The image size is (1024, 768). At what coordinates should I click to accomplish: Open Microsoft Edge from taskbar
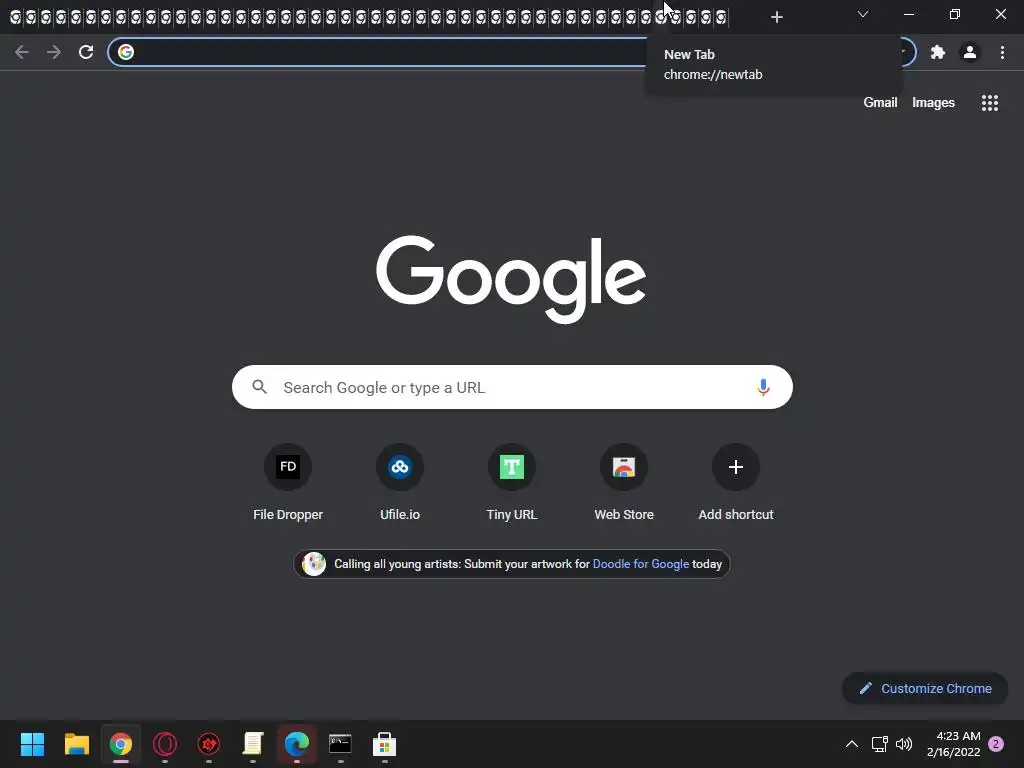[x=296, y=744]
